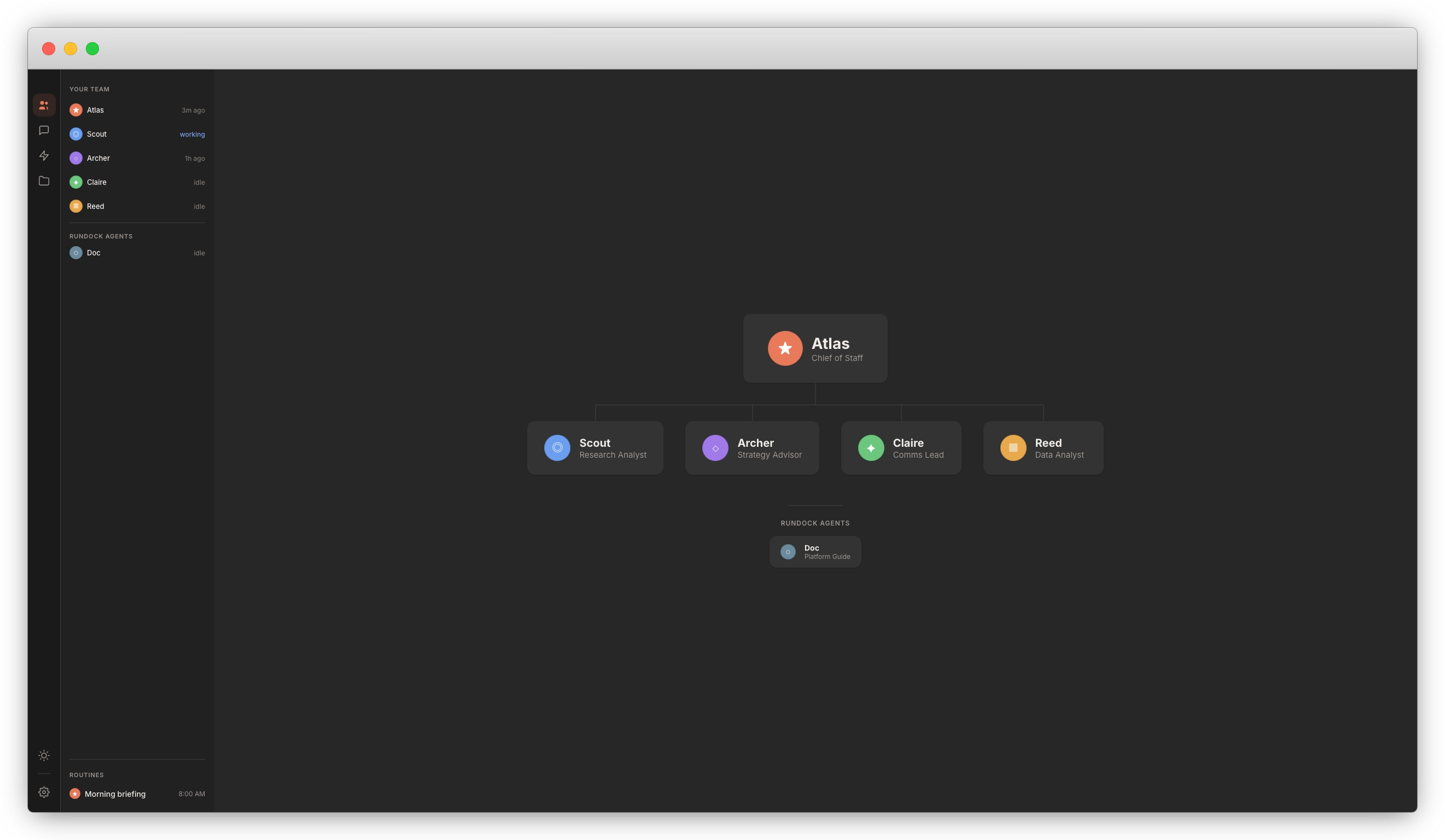
Task: Select Reed's Data Analyst card
Action: 1043,448
